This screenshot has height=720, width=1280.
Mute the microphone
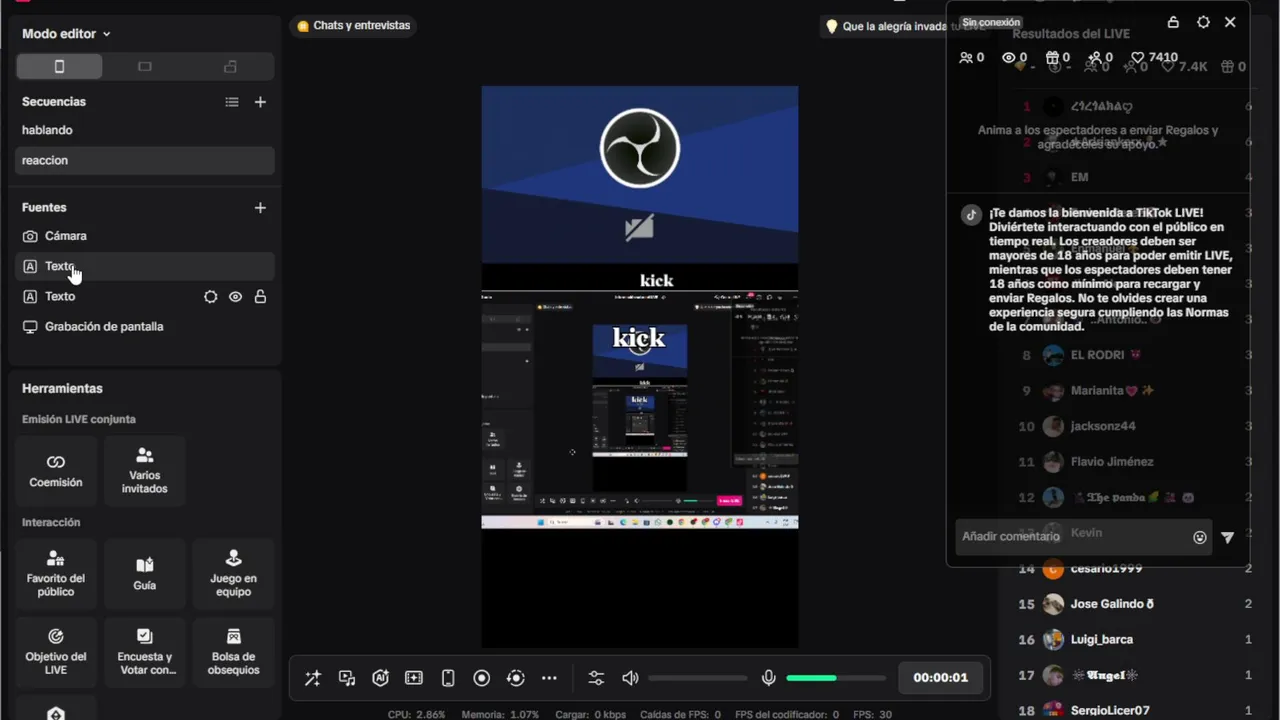tap(768, 678)
